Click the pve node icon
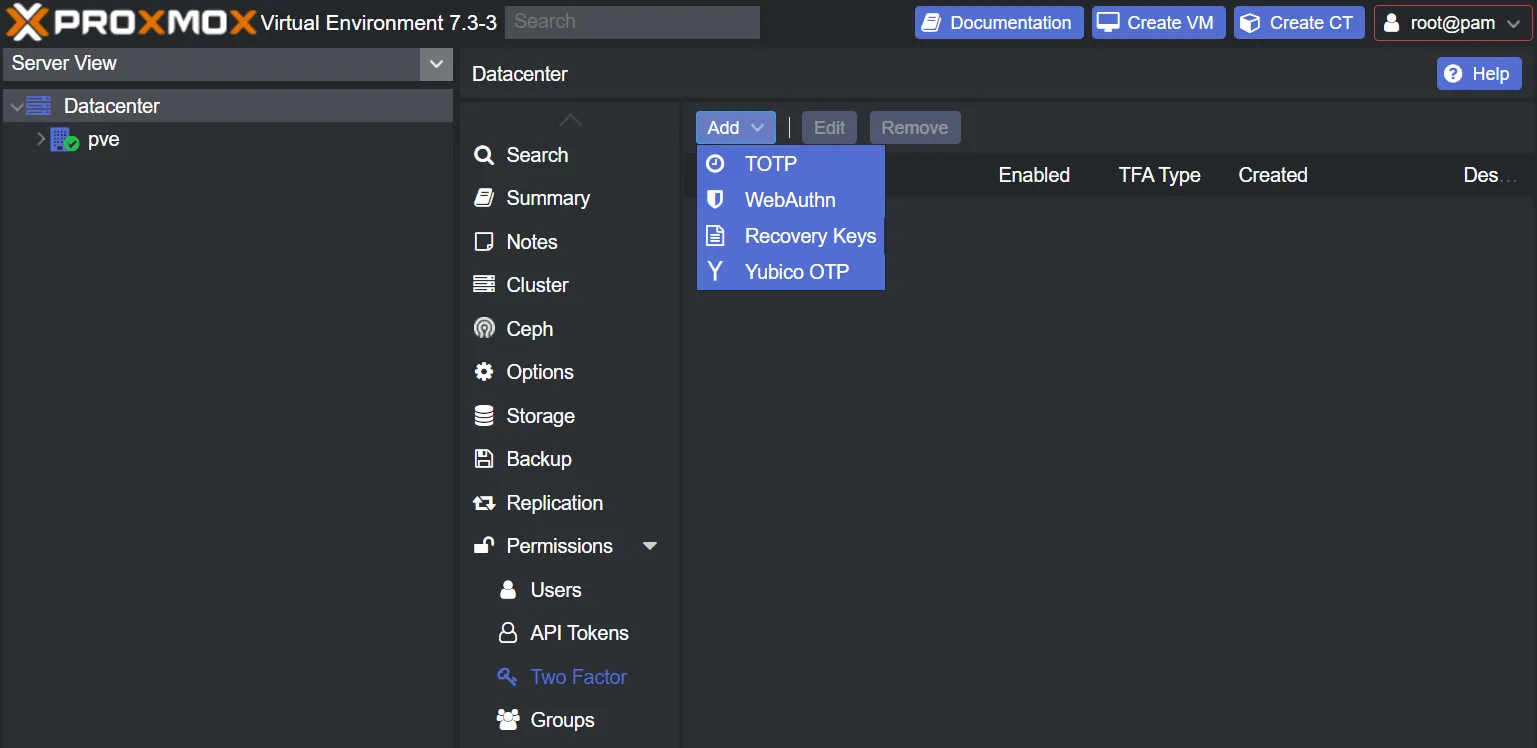This screenshot has height=748, width=1537. click(65, 140)
